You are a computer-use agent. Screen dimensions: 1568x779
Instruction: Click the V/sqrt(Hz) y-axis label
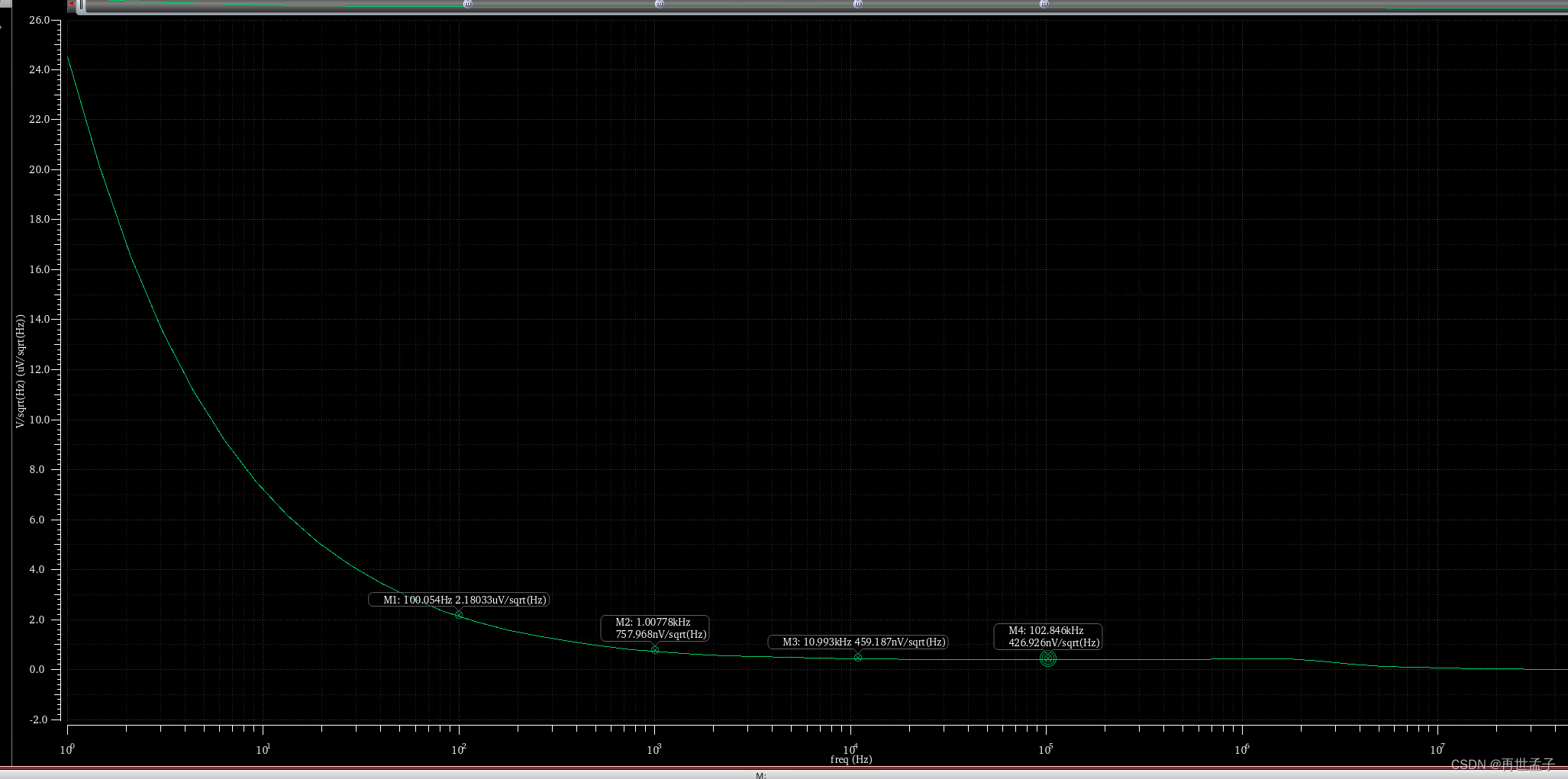coord(21,371)
